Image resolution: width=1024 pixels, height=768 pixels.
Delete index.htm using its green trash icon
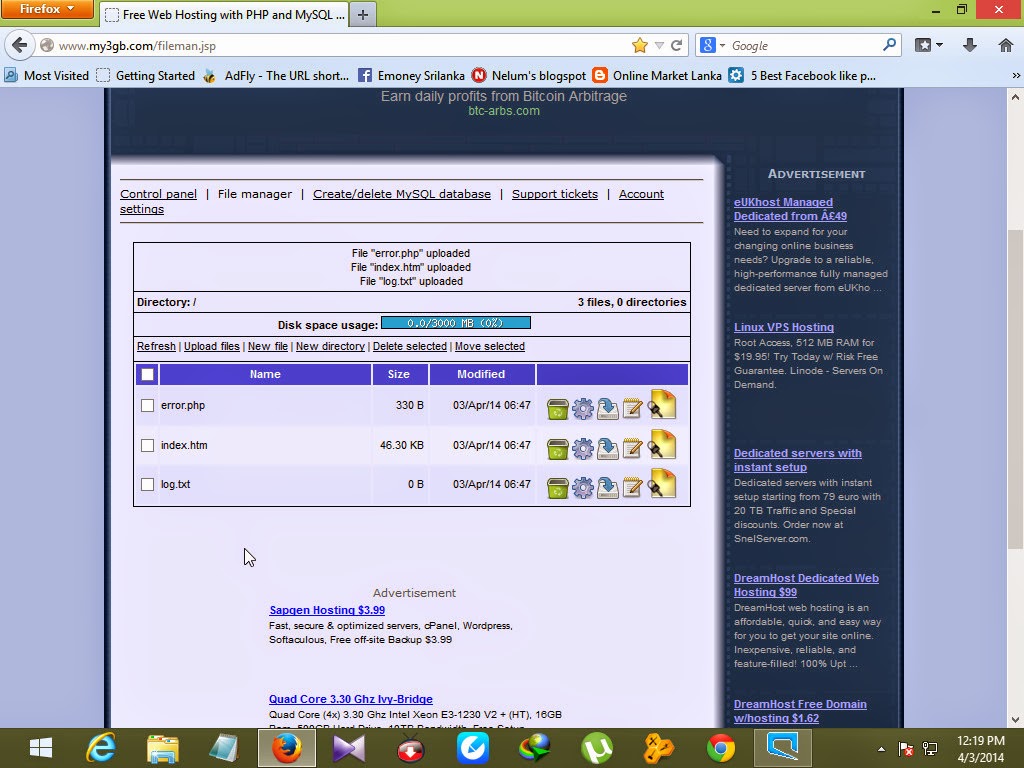(557, 449)
